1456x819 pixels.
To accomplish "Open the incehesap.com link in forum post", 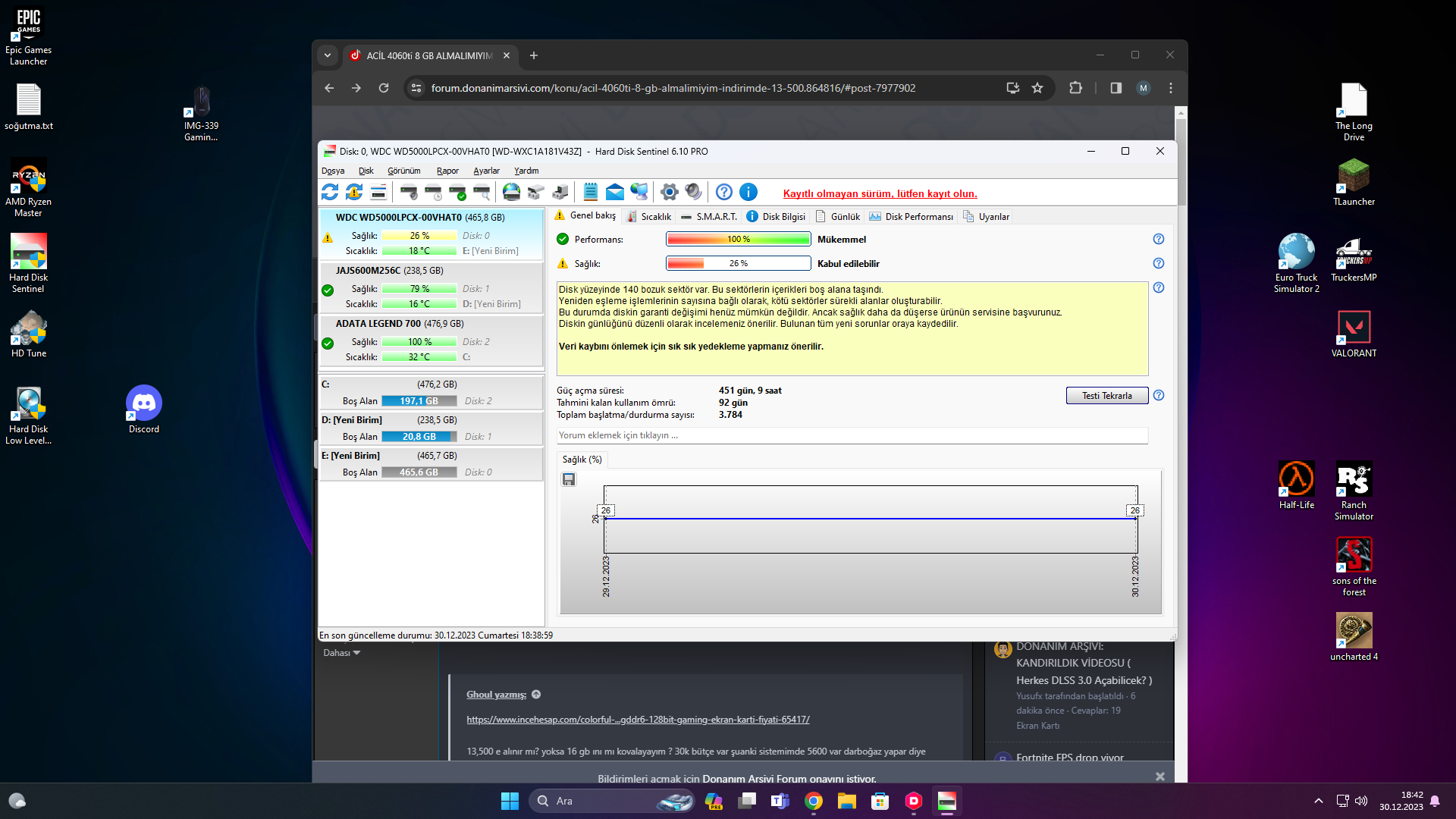I will click(x=638, y=720).
